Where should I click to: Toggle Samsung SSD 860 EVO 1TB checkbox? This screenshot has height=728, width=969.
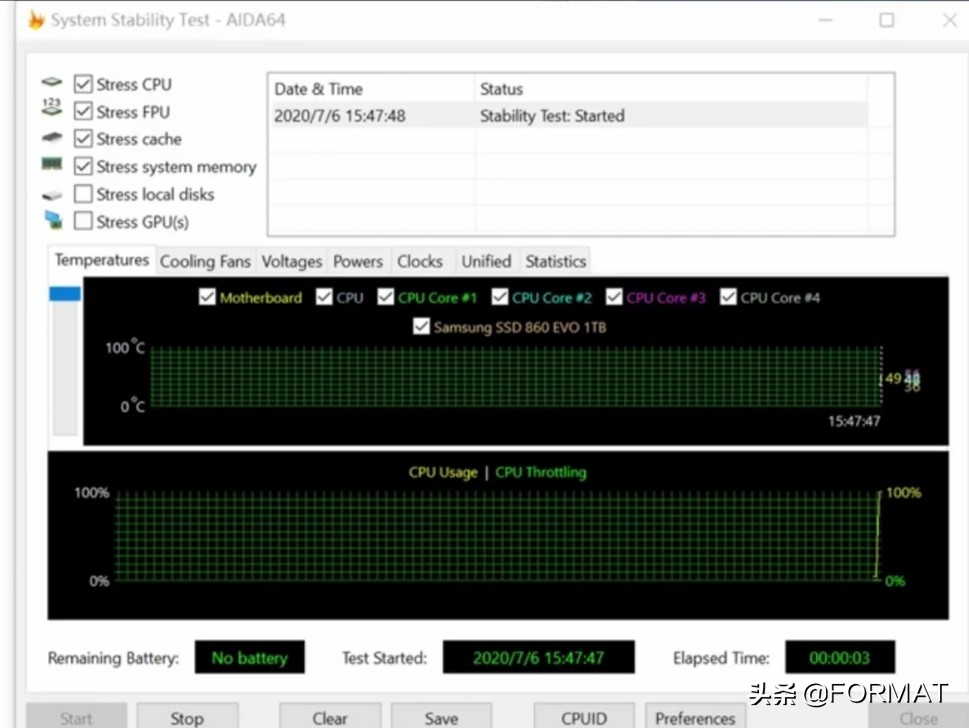421,326
